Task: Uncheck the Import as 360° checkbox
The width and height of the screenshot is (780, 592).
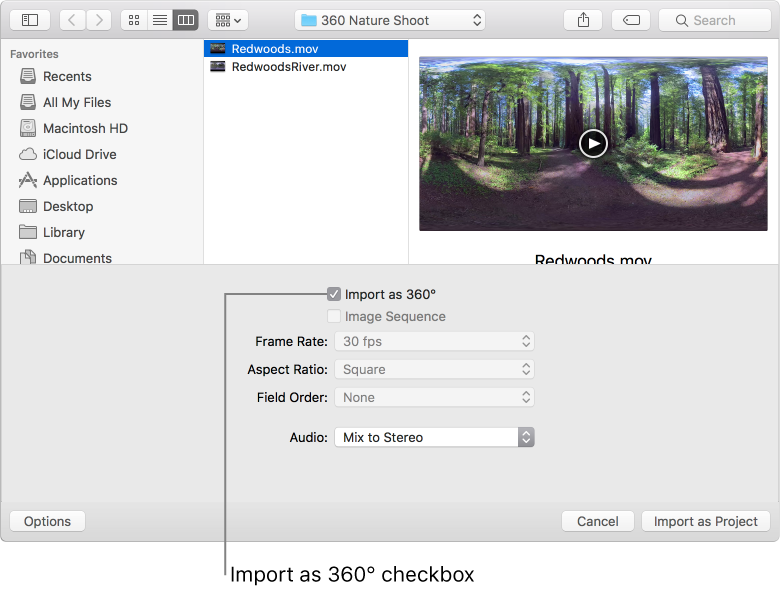Action: coord(334,294)
